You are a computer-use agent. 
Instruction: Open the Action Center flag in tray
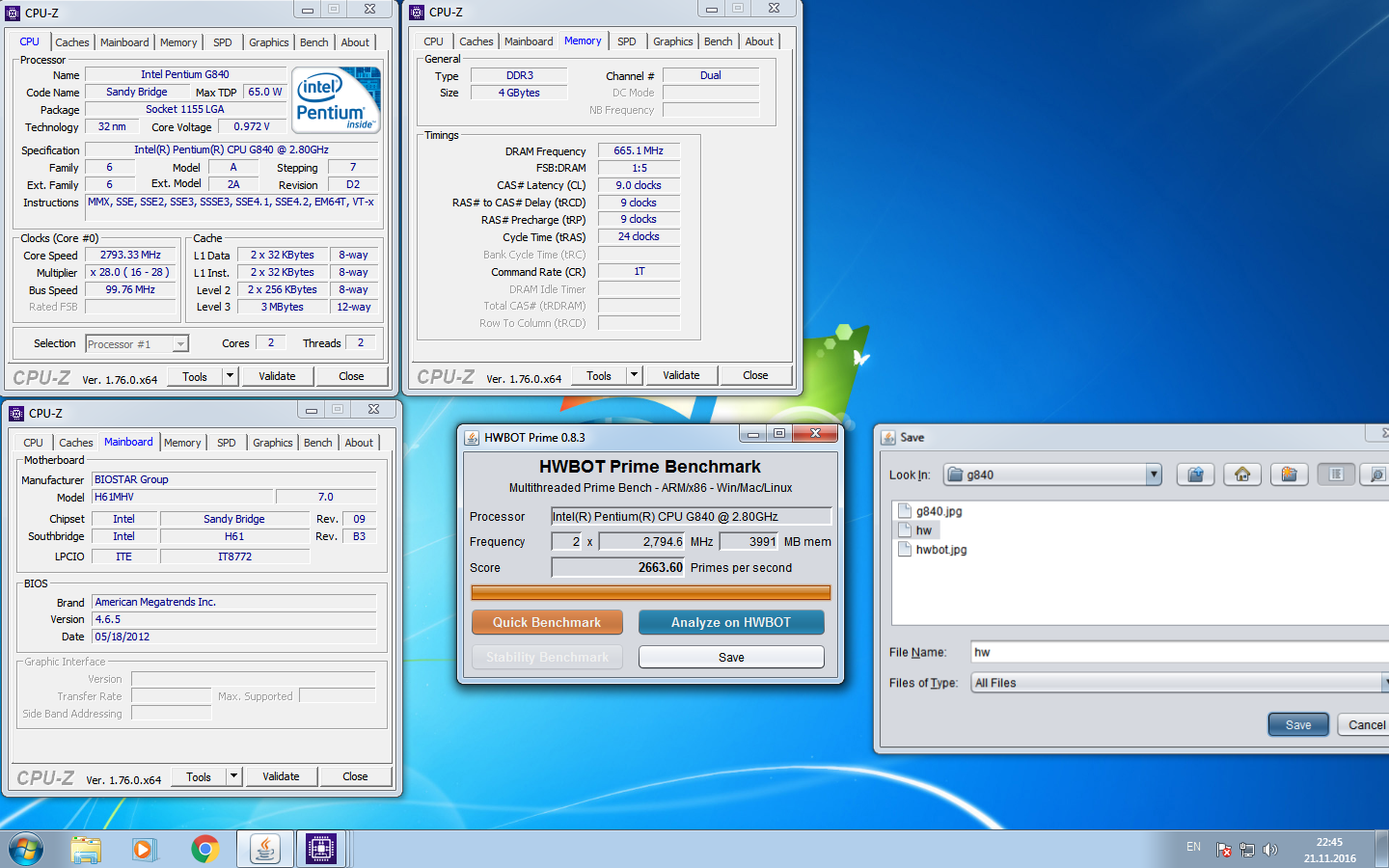[1223, 850]
